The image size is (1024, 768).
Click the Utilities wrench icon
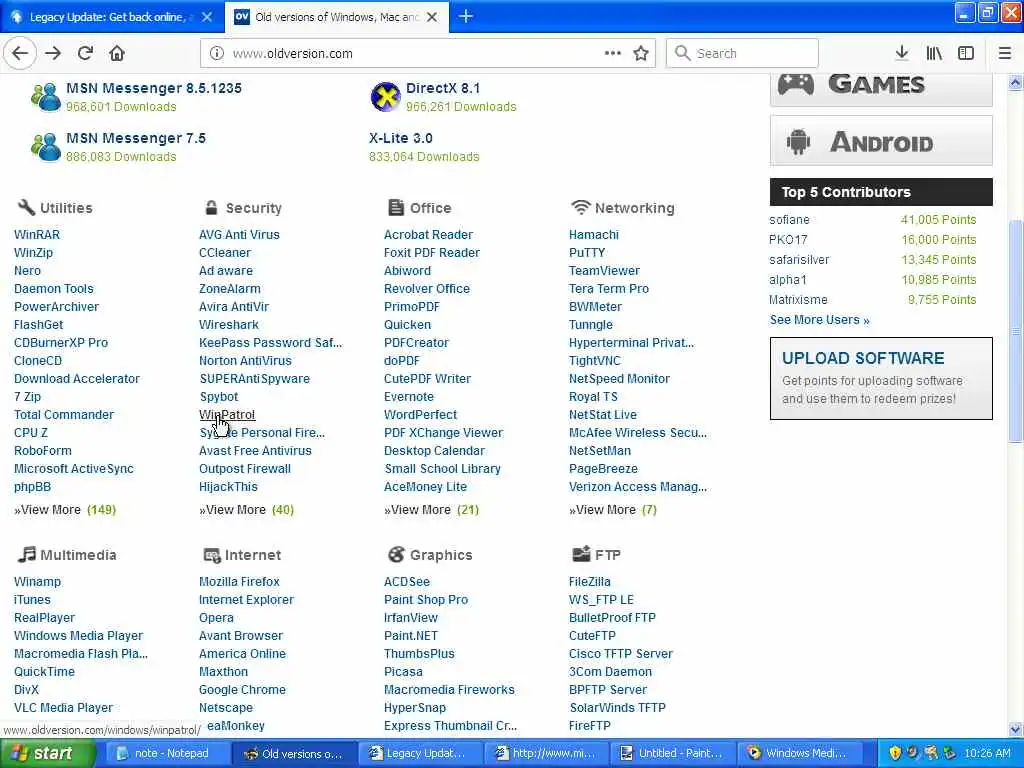pos(26,208)
